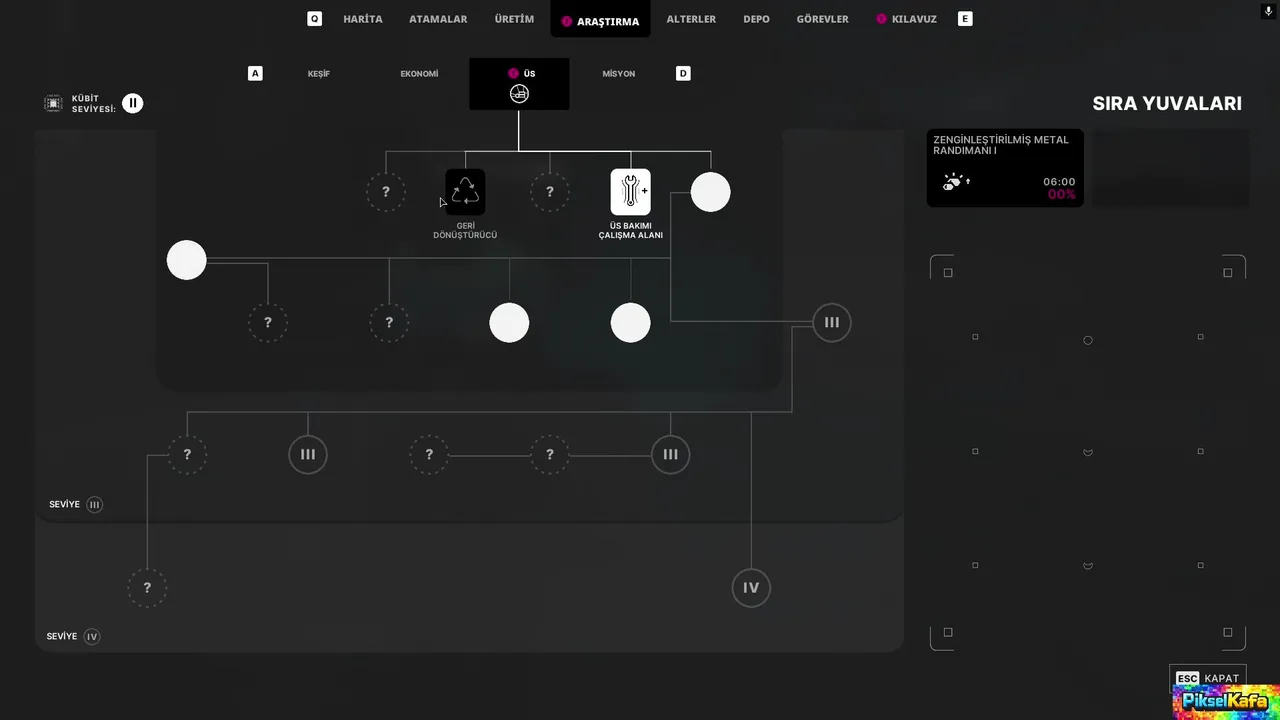Select the KEŞİF research category
The image size is (1280, 720).
point(319,74)
